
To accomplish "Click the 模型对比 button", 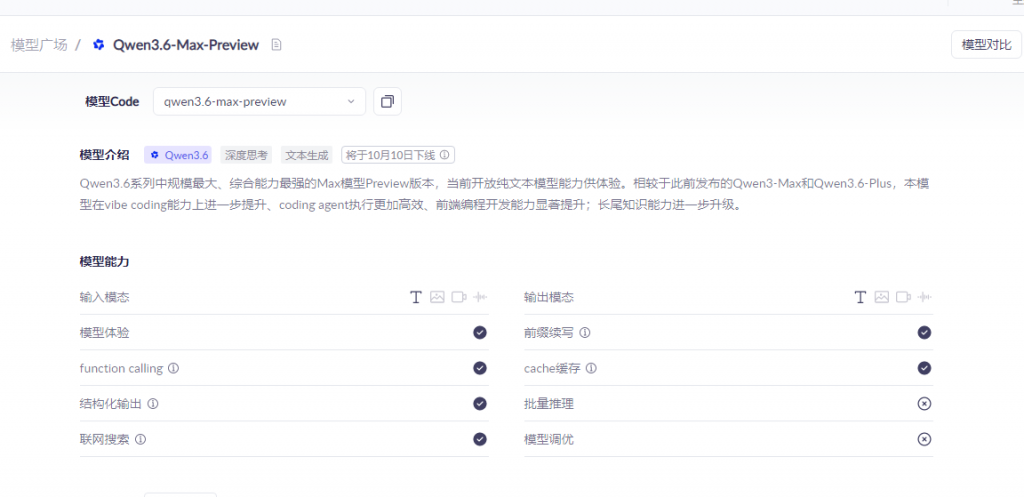I will [986, 44].
